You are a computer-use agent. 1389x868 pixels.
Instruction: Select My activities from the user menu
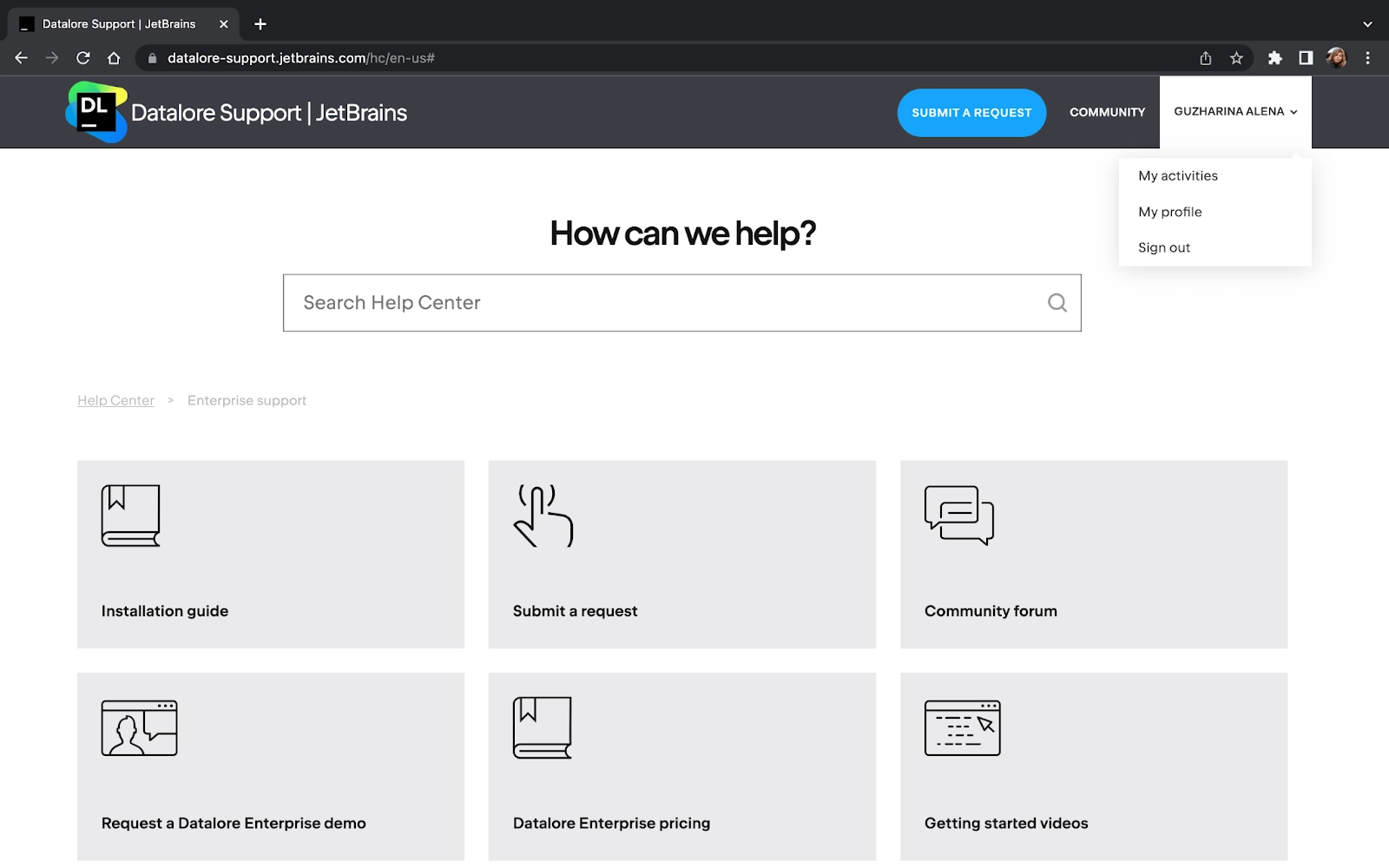(1178, 176)
